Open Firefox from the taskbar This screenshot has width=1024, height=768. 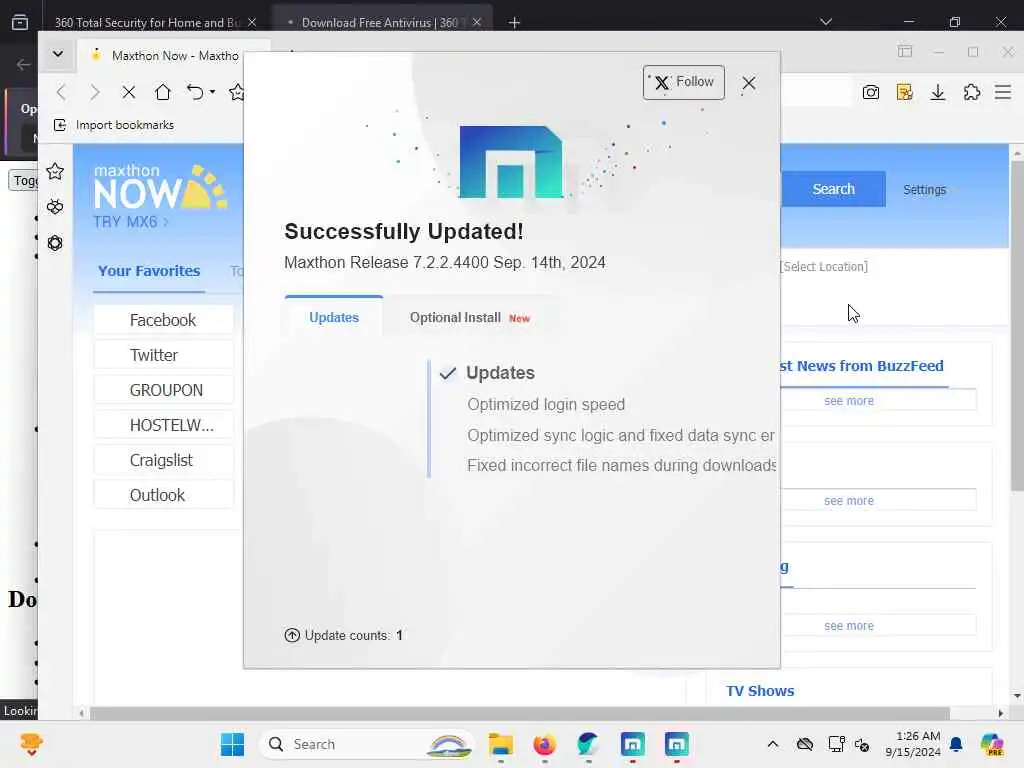pyautogui.click(x=545, y=744)
